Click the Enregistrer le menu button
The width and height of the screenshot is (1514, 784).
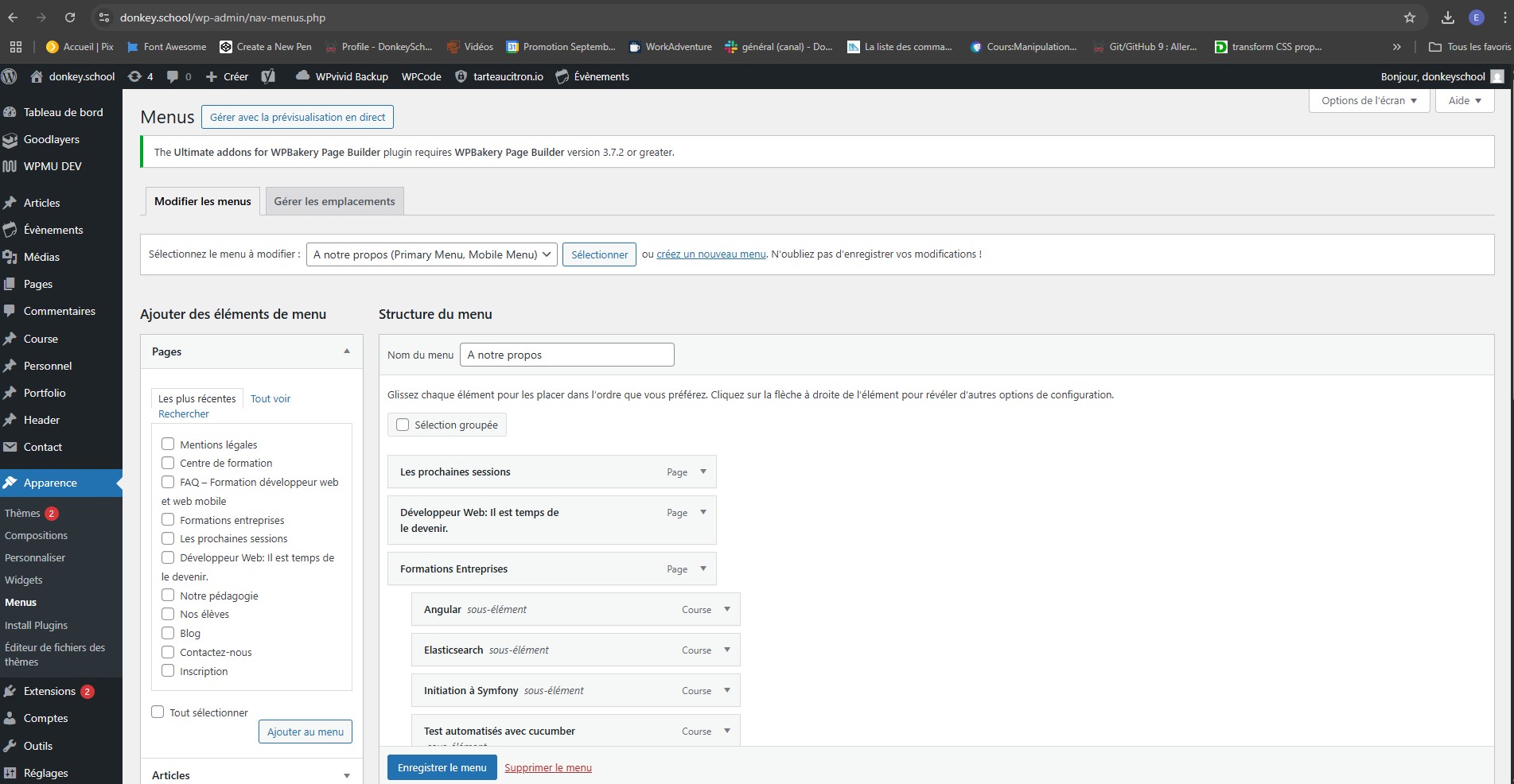(442, 767)
